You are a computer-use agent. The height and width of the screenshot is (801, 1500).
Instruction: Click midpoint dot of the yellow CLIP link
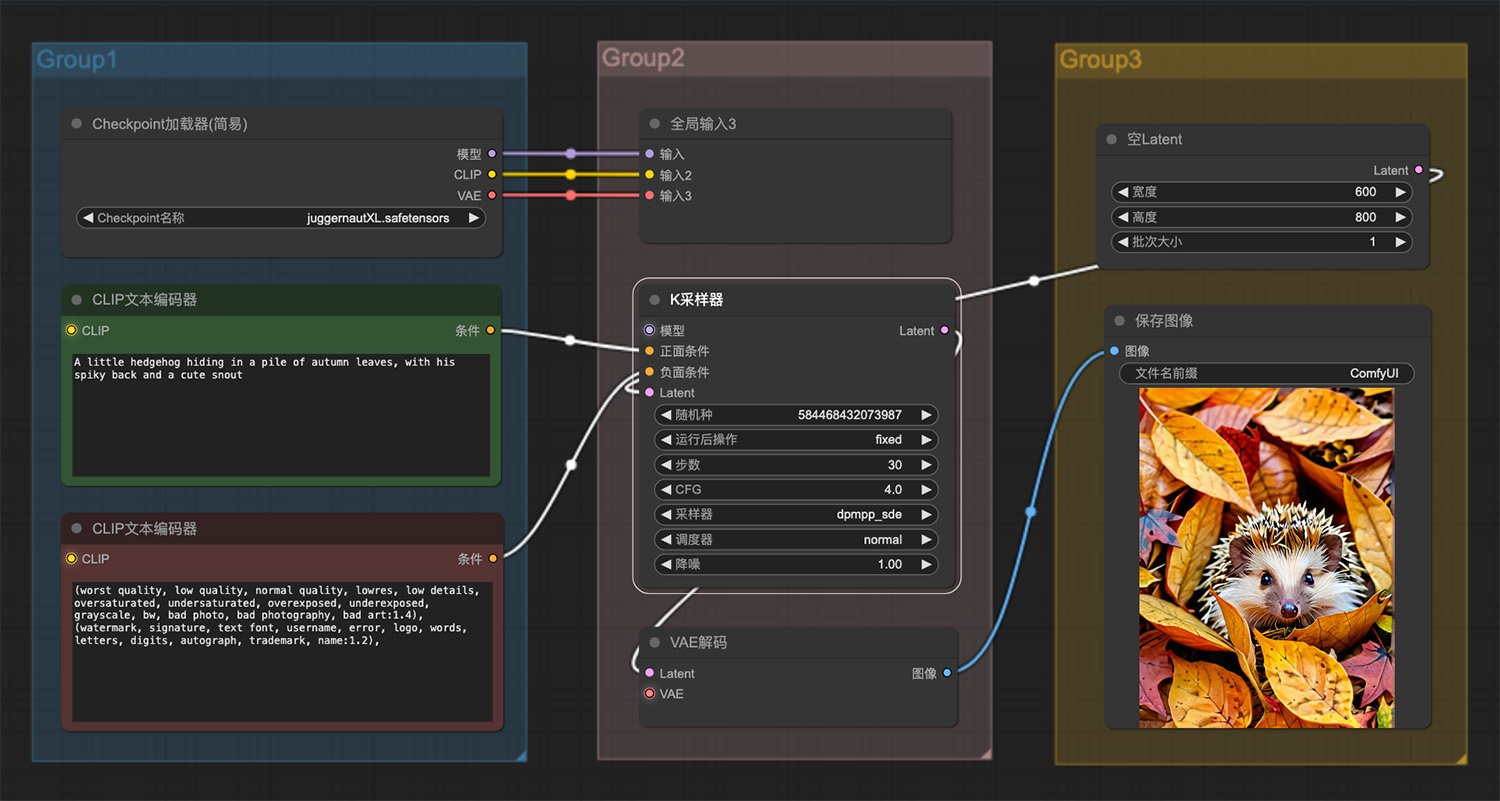pos(571,174)
